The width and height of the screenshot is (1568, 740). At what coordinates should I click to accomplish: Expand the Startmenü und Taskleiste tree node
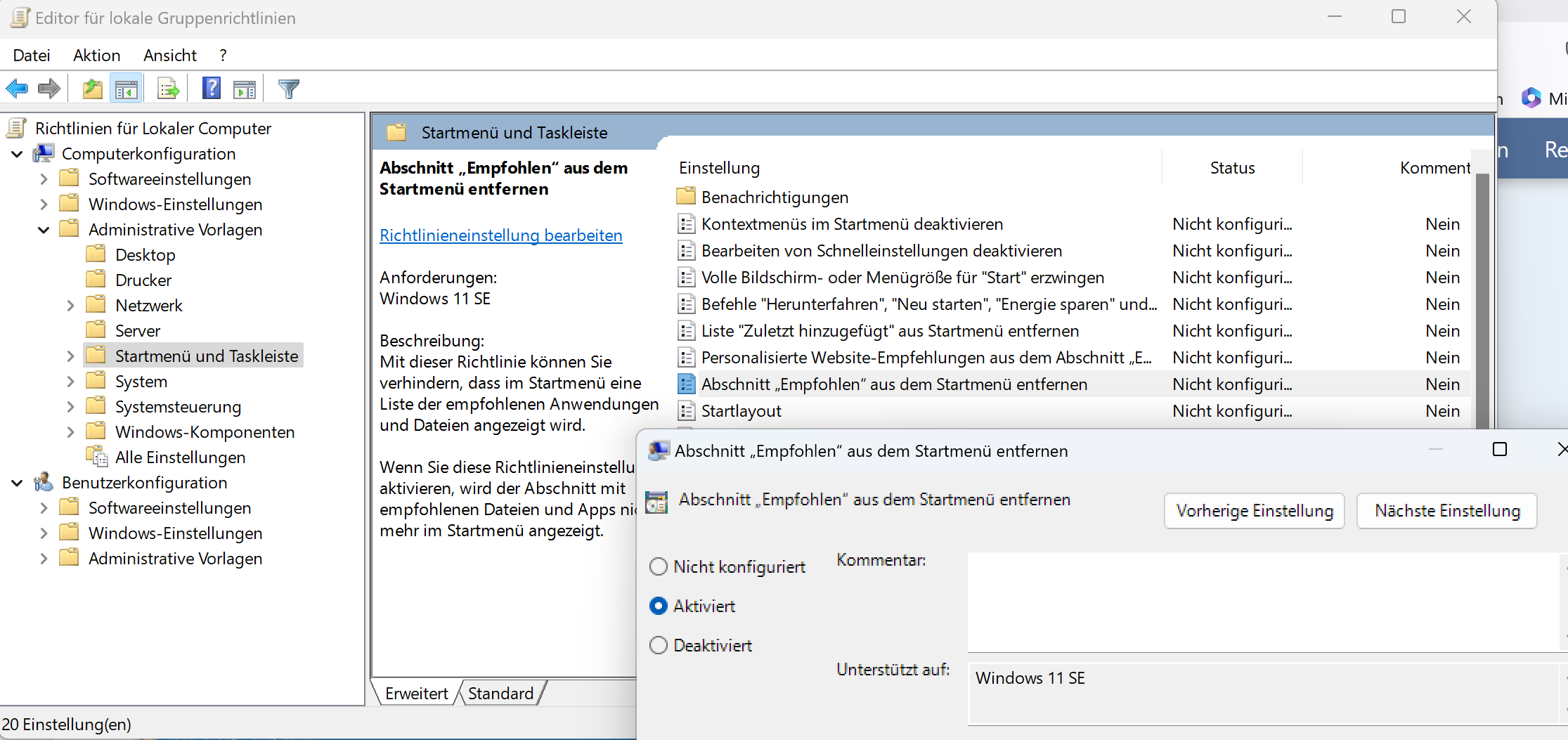70,356
